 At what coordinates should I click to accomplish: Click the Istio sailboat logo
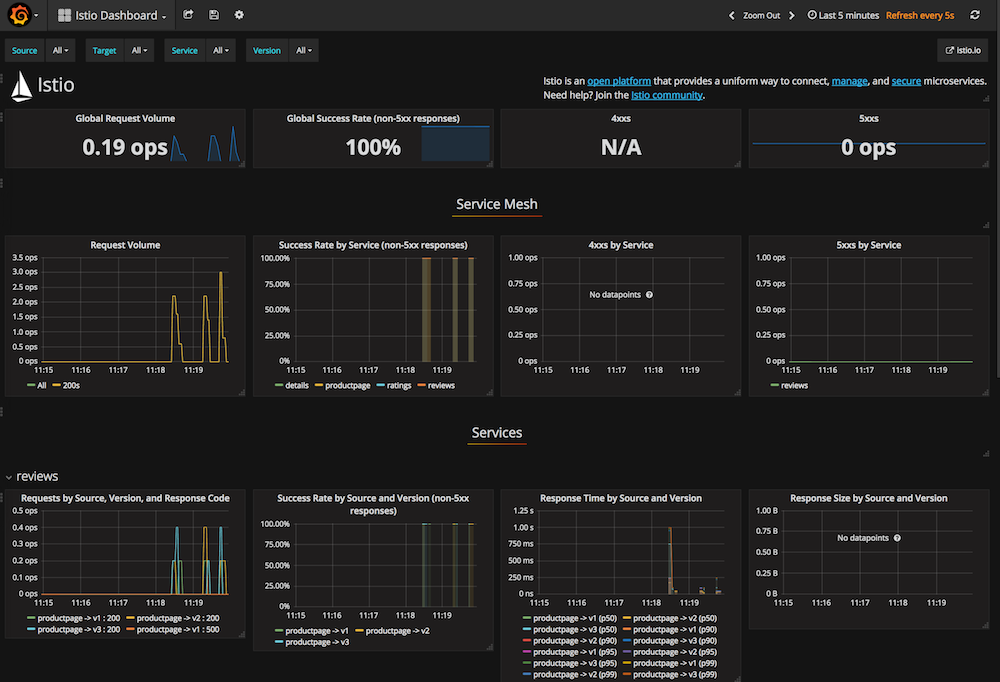click(x=22, y=86)
